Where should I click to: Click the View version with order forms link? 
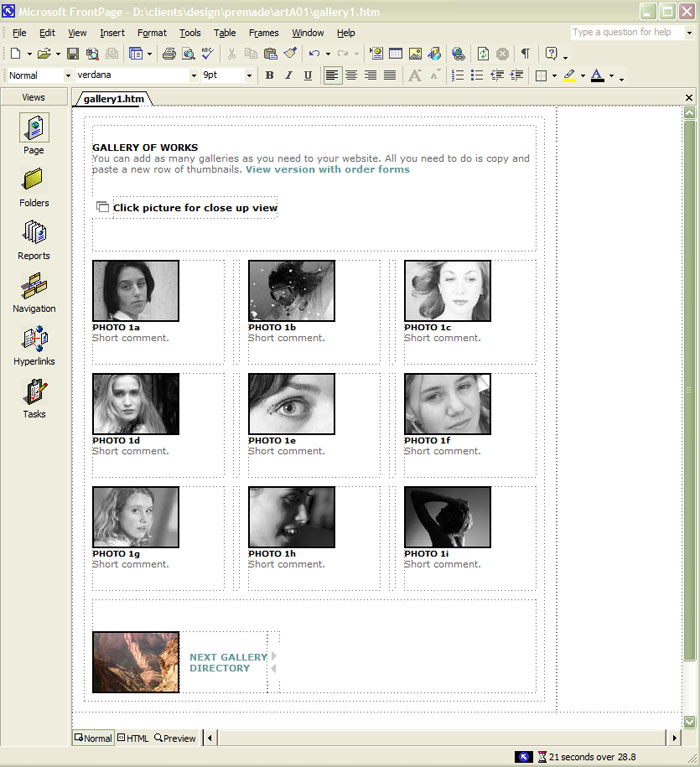(x=327, y=169)
